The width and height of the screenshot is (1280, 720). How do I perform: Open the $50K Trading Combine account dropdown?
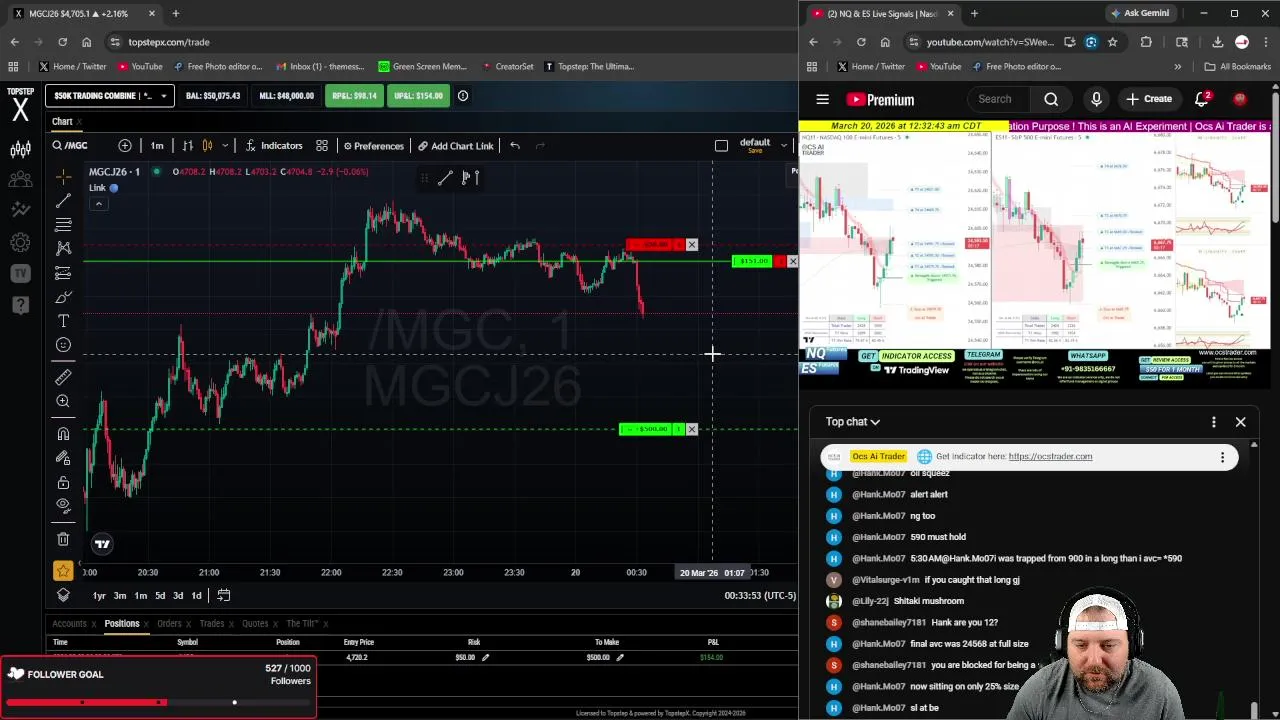[x=110, y=96]
